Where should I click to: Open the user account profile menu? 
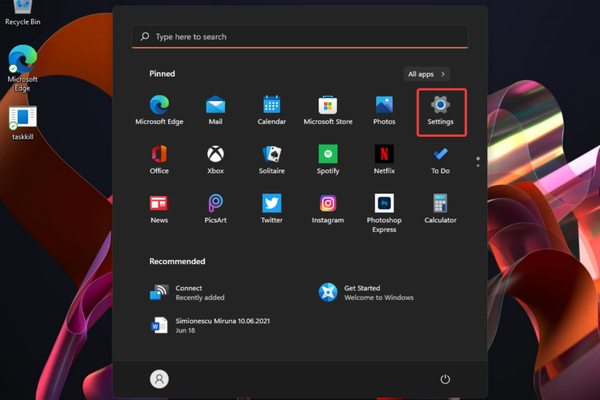coord(159,379)
